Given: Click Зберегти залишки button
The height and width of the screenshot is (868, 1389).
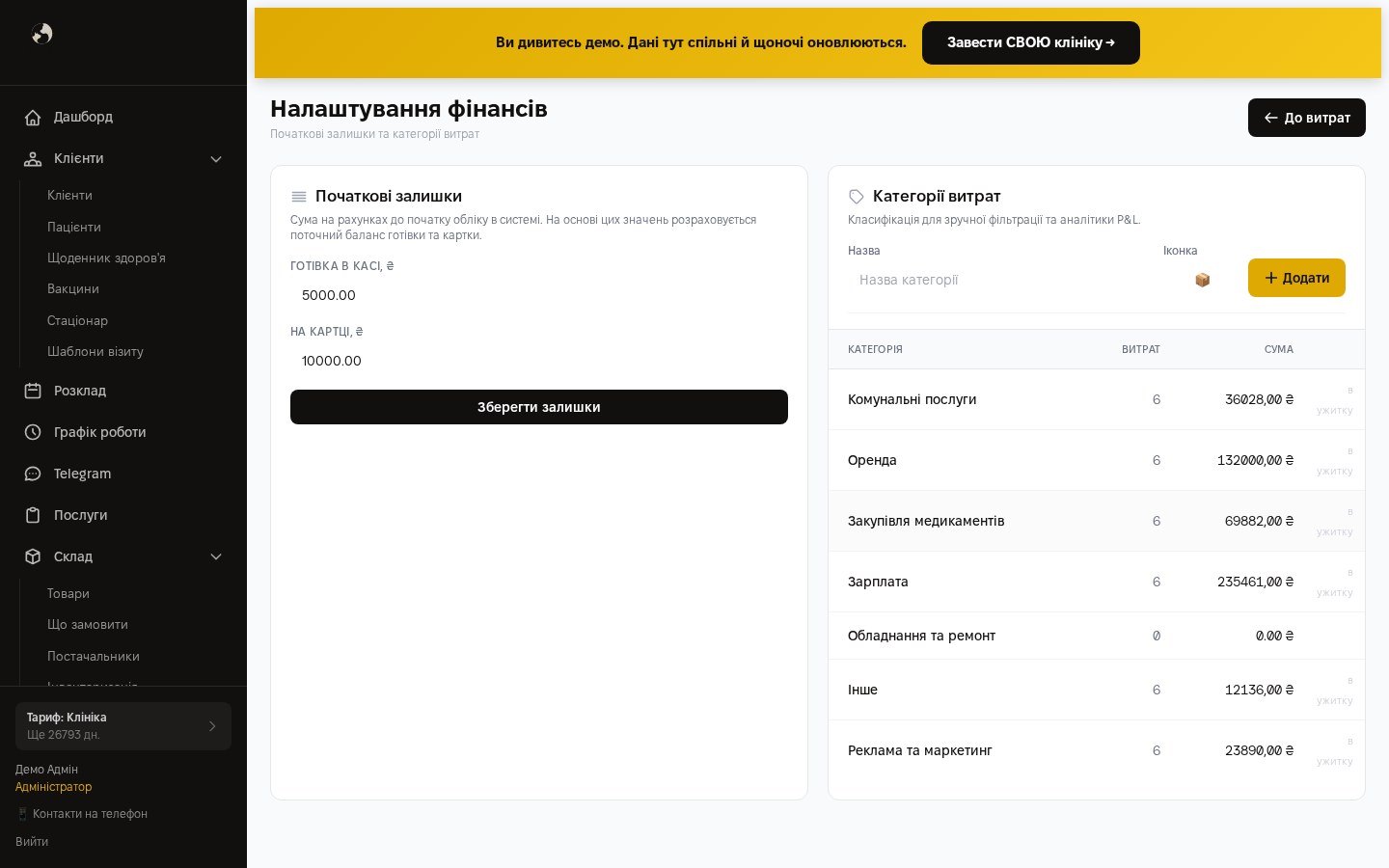Looking at the screenshot, I should [x=539, y=407].
